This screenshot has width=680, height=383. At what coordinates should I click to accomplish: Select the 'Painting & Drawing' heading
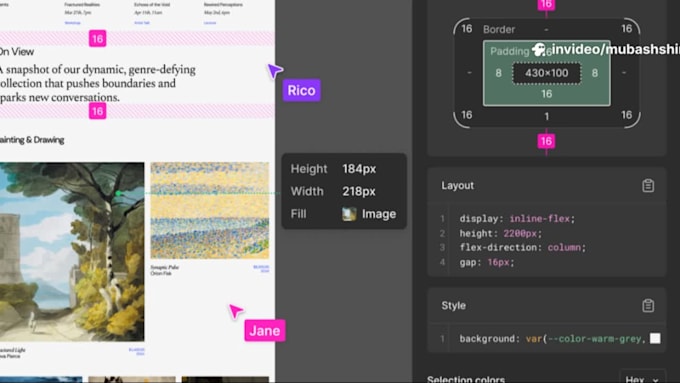point(32,140)
